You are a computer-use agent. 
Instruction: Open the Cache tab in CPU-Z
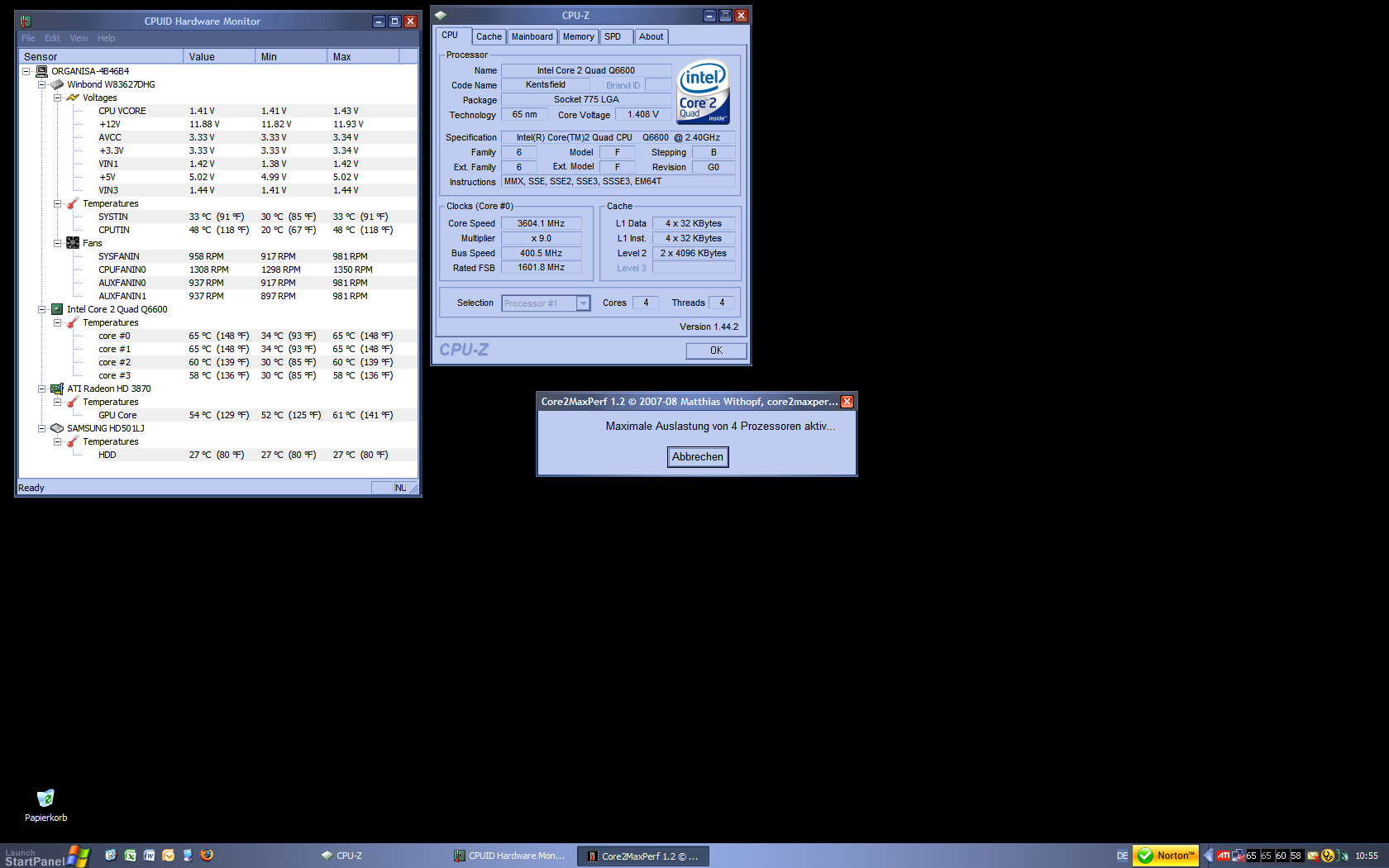pyautogui.click(x=489, y=36)
